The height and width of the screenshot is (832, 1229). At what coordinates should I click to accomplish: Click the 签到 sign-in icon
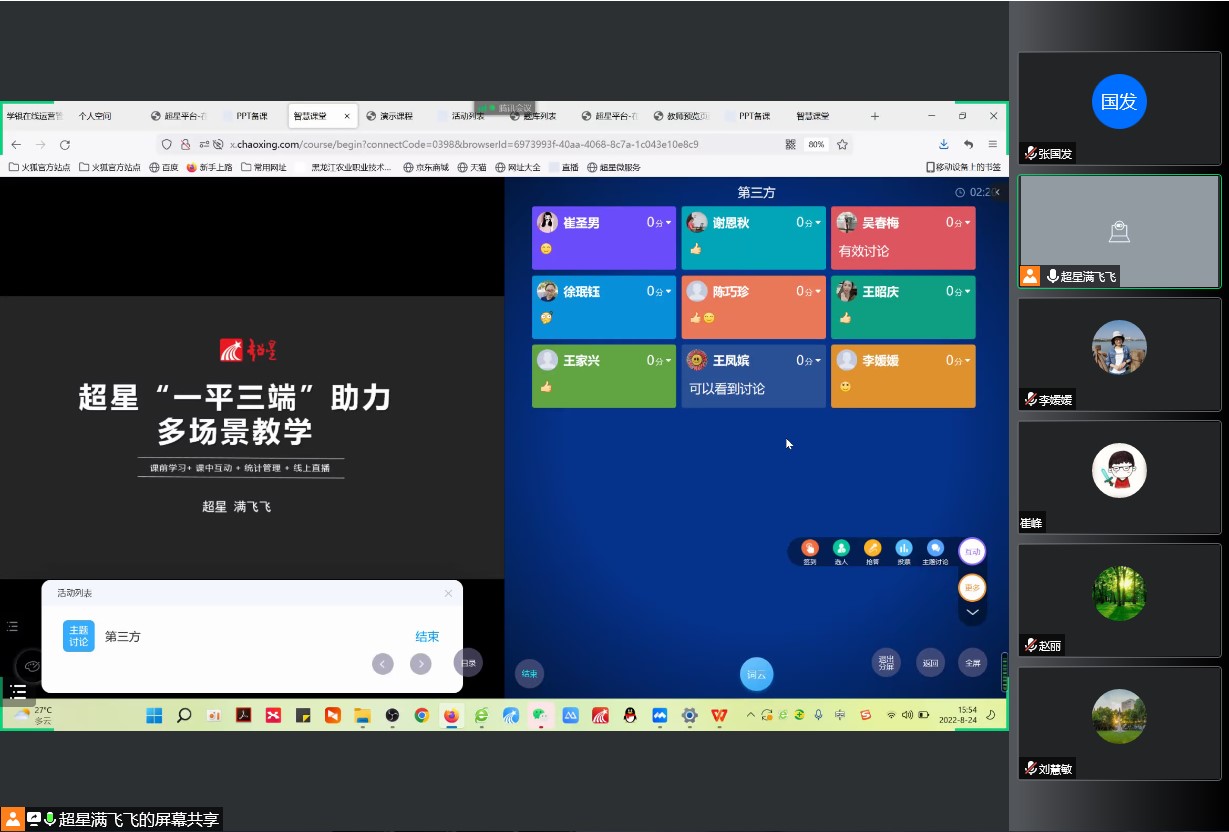[810, 549]
